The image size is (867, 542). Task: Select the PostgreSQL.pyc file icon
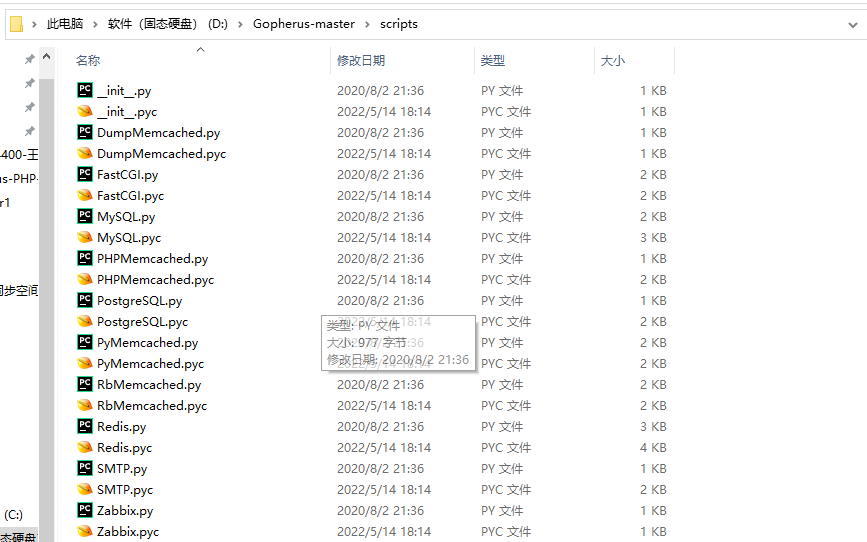(85, 321)
